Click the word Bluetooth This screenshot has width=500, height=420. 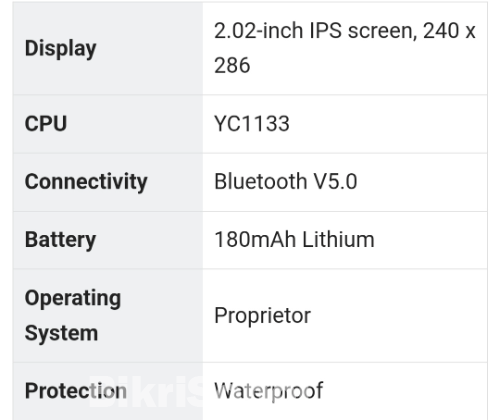point(260,182)
